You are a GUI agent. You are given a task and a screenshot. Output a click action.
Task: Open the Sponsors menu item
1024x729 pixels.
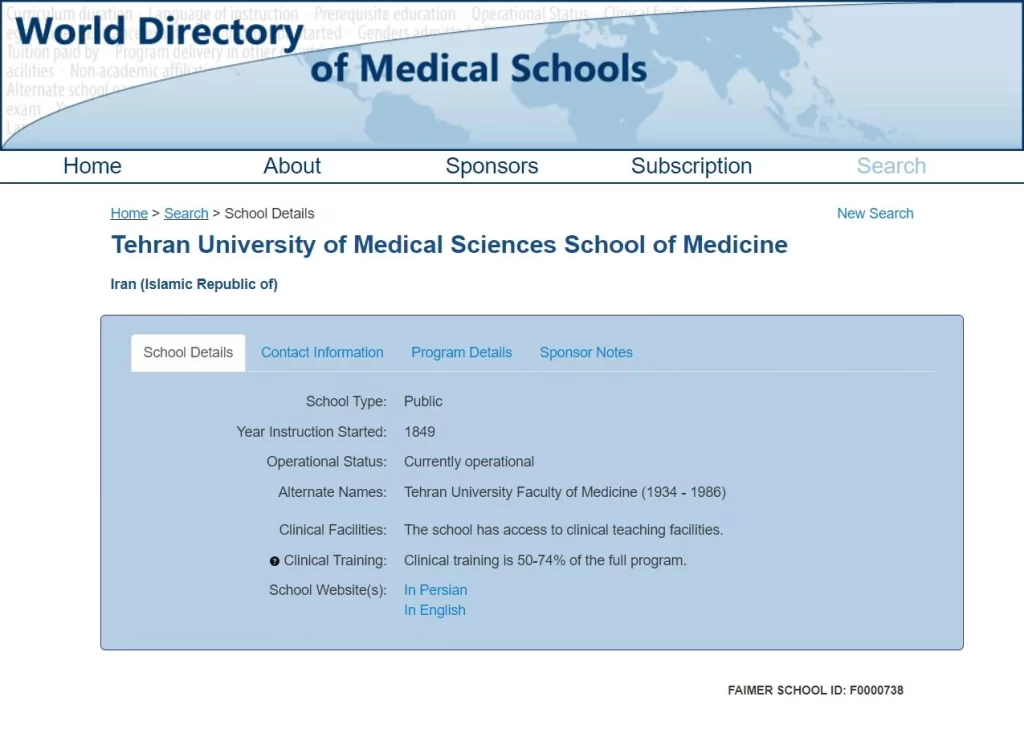(x=491, y=166)
